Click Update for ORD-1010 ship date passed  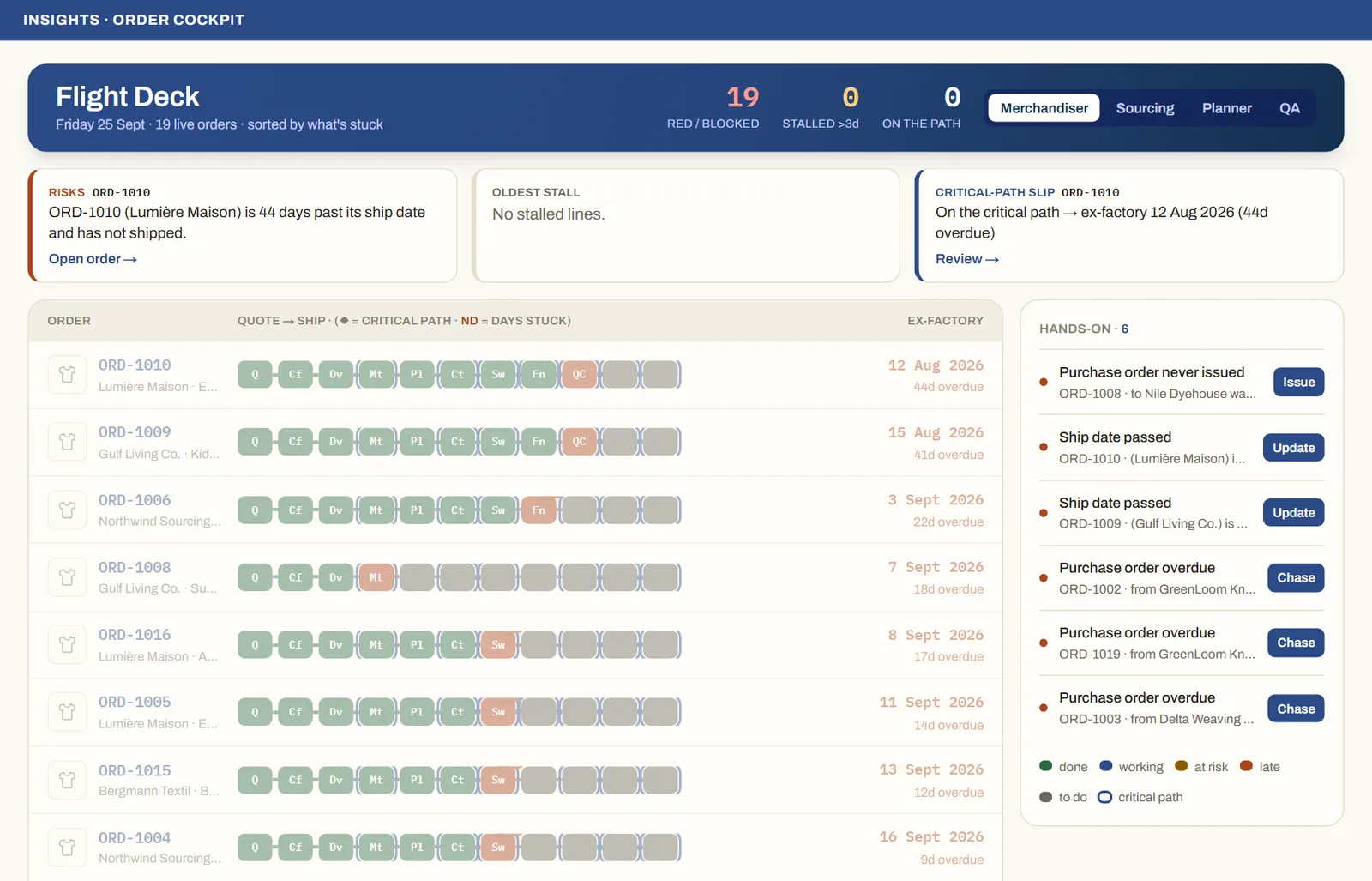(x=1293, y=448)
